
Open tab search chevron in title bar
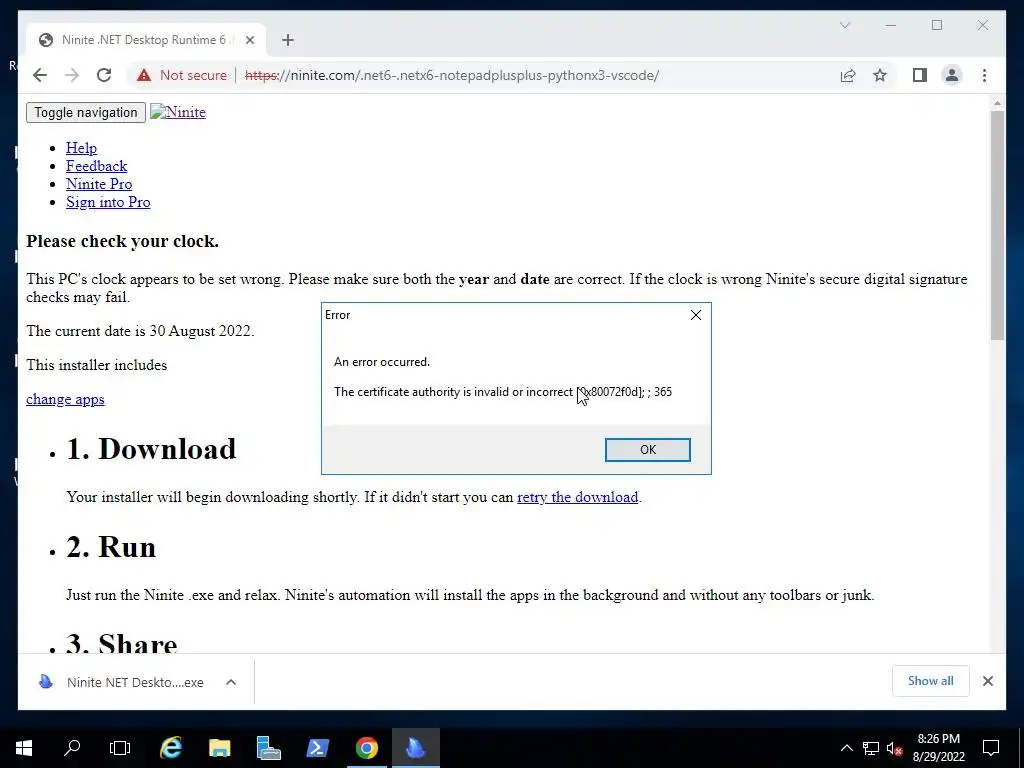(844, 25)
